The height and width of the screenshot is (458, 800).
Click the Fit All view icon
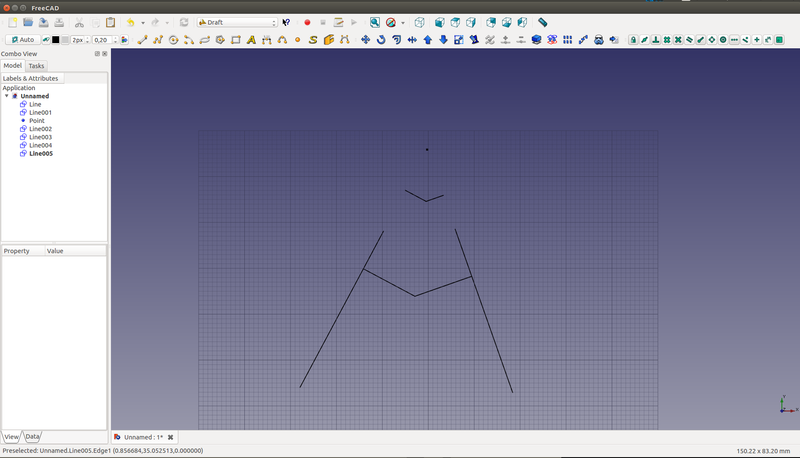click(x=374, y=21)
